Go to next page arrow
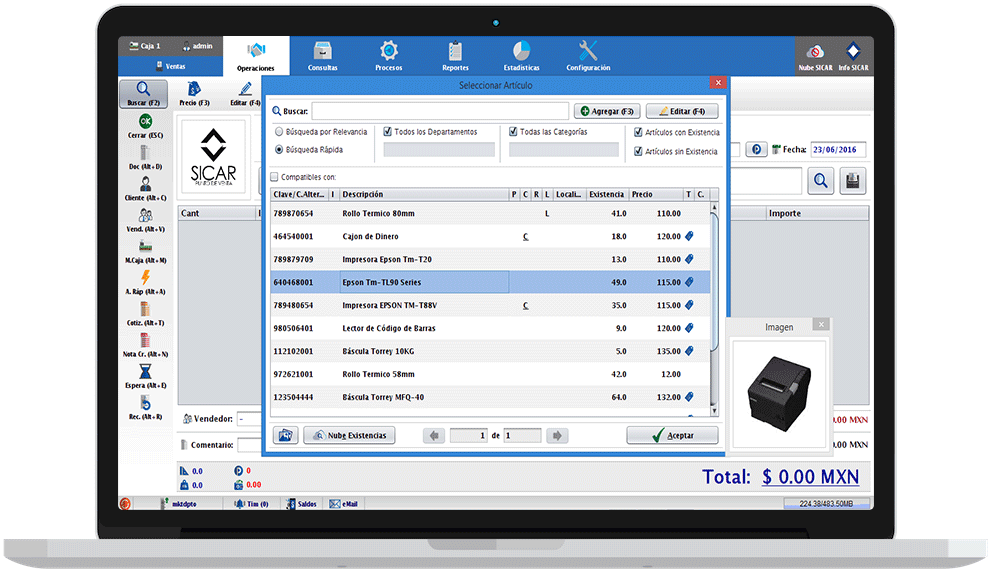 tap(557, 435)
